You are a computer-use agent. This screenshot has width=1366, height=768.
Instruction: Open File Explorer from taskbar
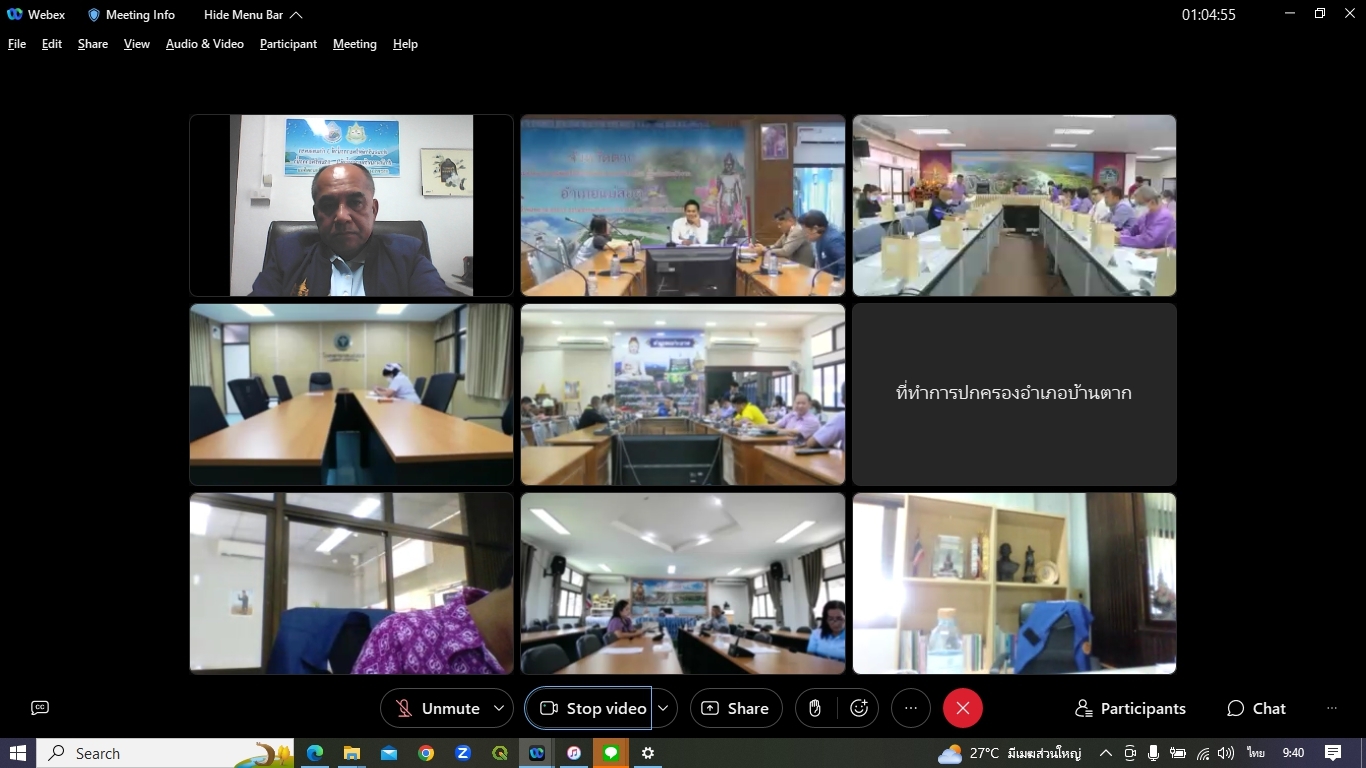coord(352,753)
